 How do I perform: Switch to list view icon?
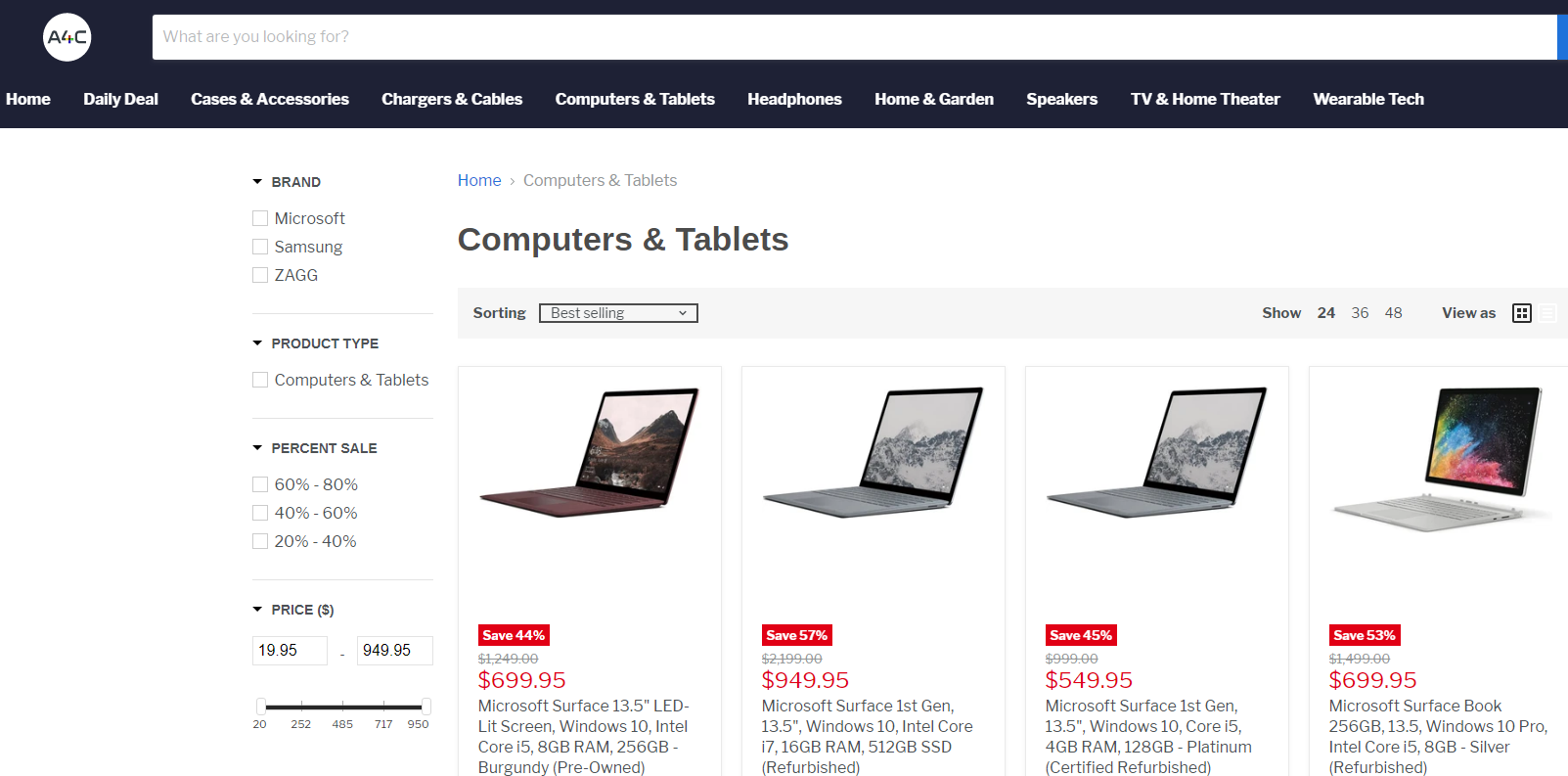click(x=1547, y=313)
